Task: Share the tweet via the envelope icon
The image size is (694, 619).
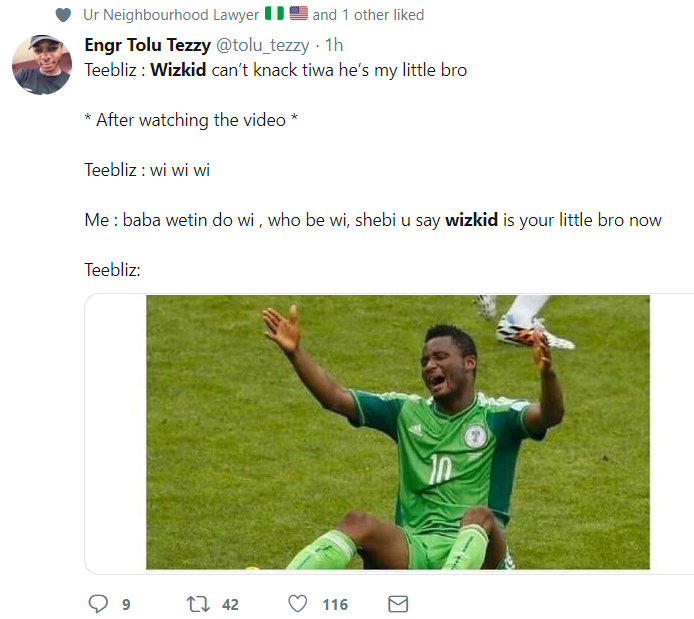Action: (398, 604)
